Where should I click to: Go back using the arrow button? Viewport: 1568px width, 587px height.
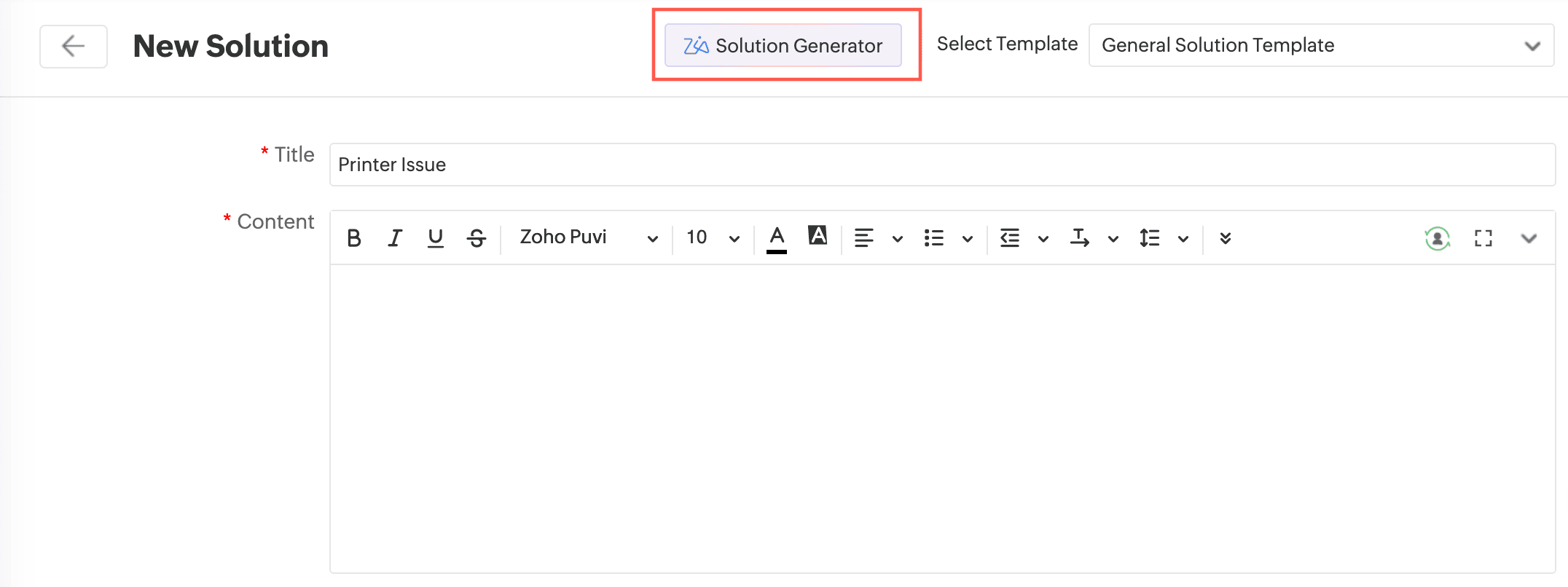point(74,46)
